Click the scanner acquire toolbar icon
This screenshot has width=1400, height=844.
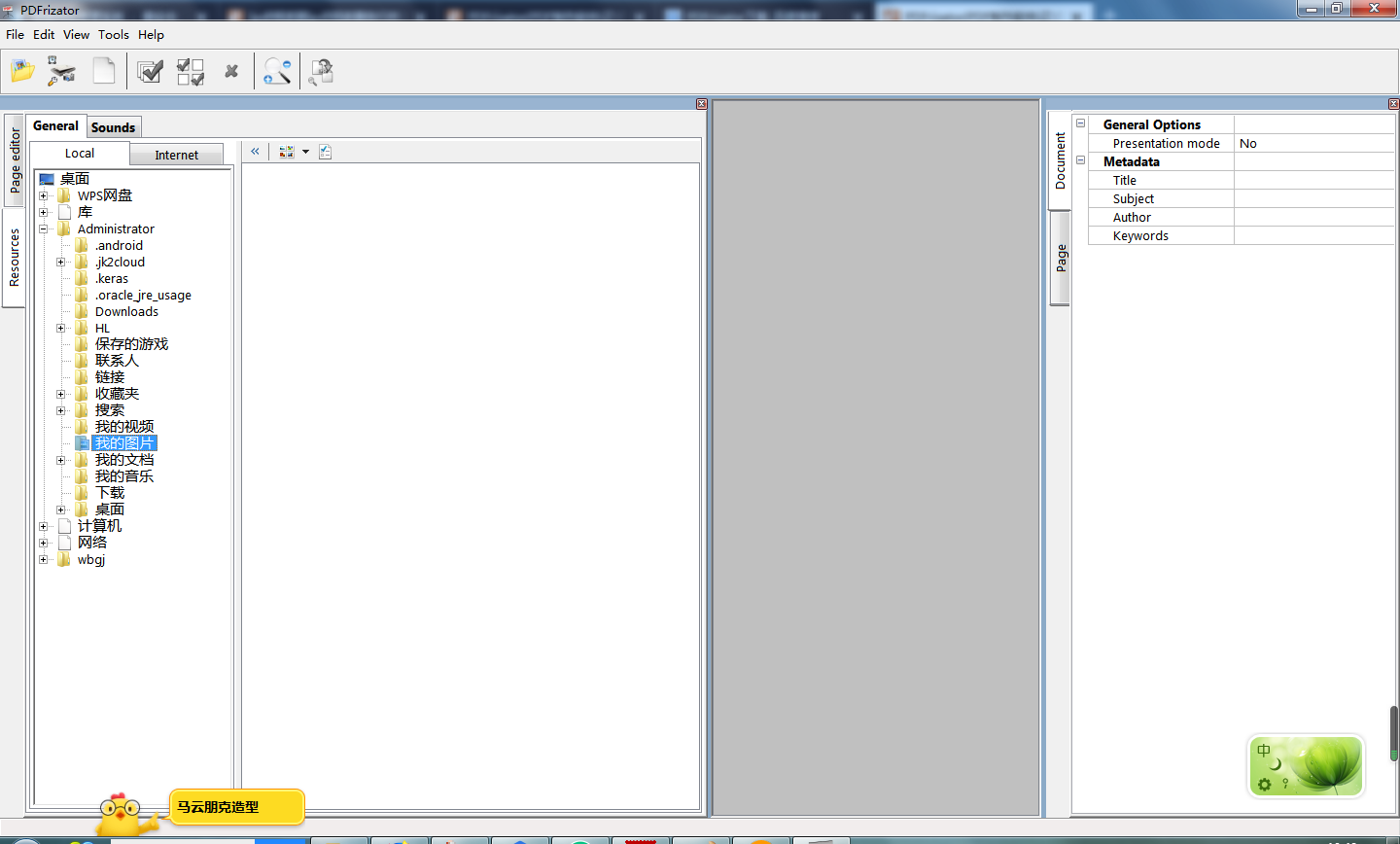coord(62,71)
